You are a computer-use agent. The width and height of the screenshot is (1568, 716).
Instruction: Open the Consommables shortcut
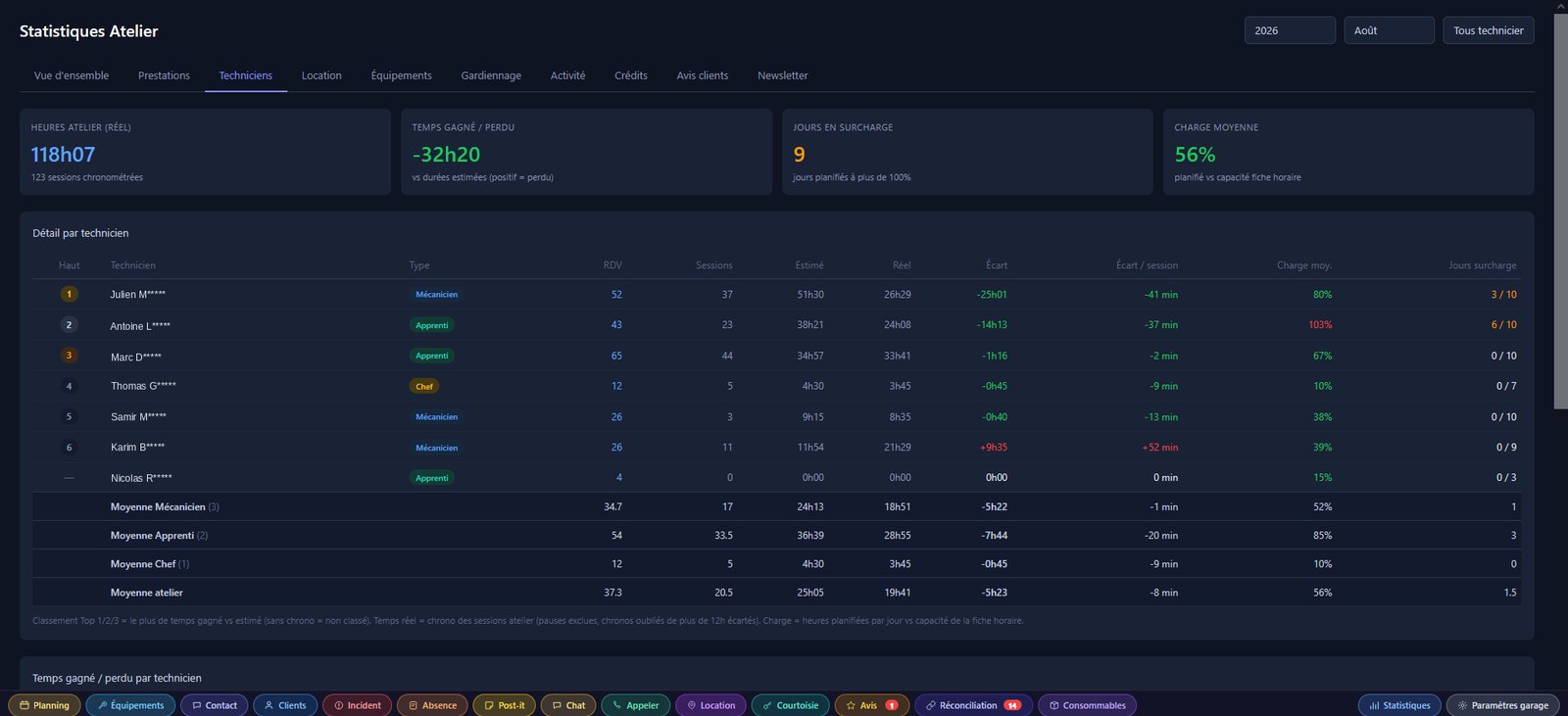point(1087,705)
